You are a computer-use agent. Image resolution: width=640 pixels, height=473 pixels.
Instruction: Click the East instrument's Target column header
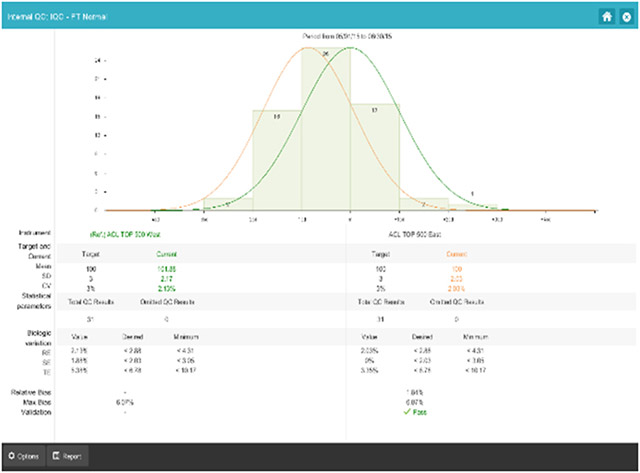tap(380, 254)
